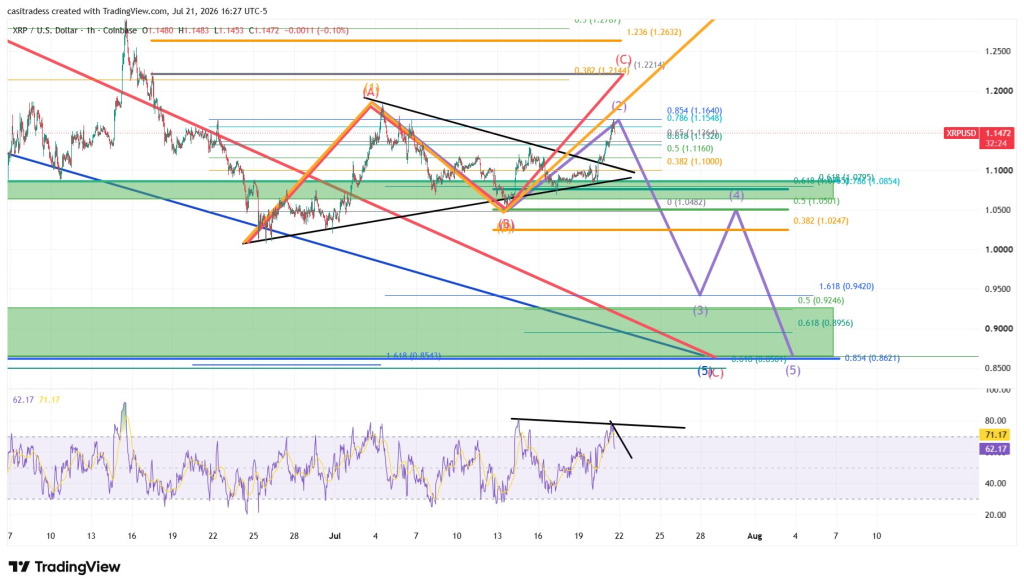Select the 1.618 (0.9420) blue Fib label

pos(846,286)
